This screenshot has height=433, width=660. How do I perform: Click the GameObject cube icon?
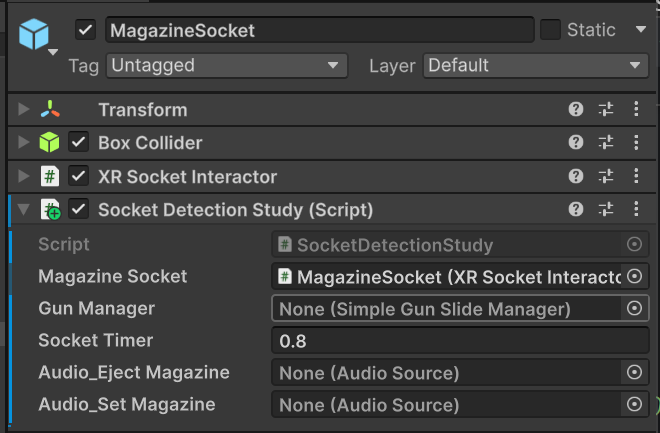[34, 33]
